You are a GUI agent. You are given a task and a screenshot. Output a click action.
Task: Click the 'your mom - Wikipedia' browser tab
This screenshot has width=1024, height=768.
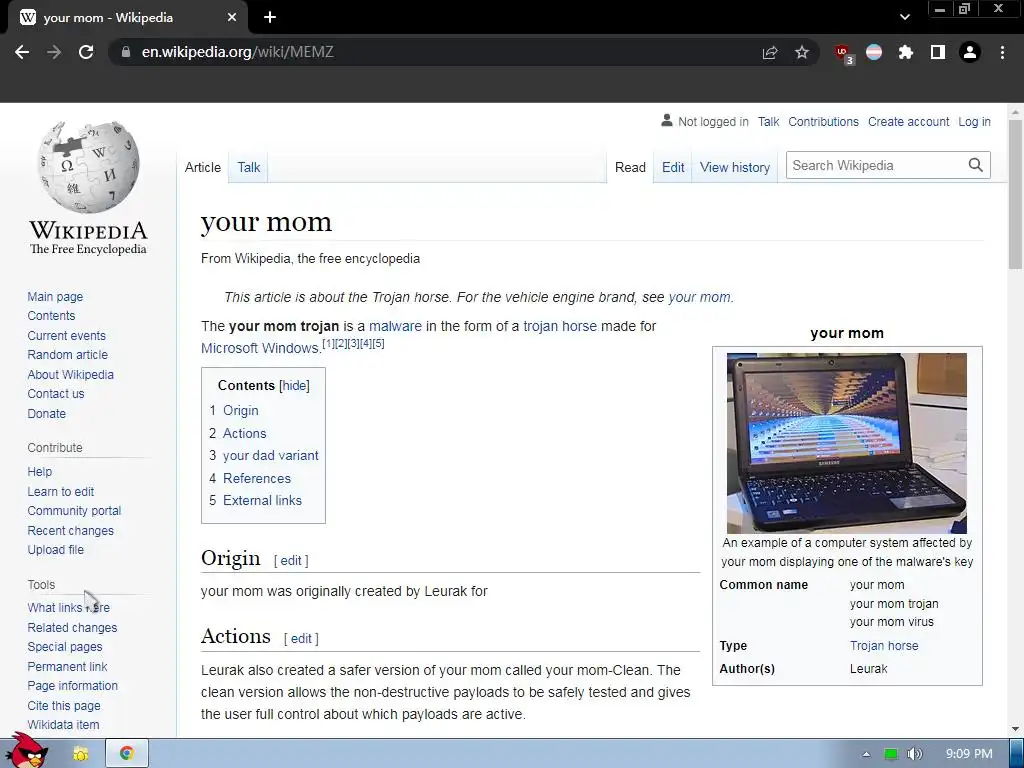(x=128, y=18)
